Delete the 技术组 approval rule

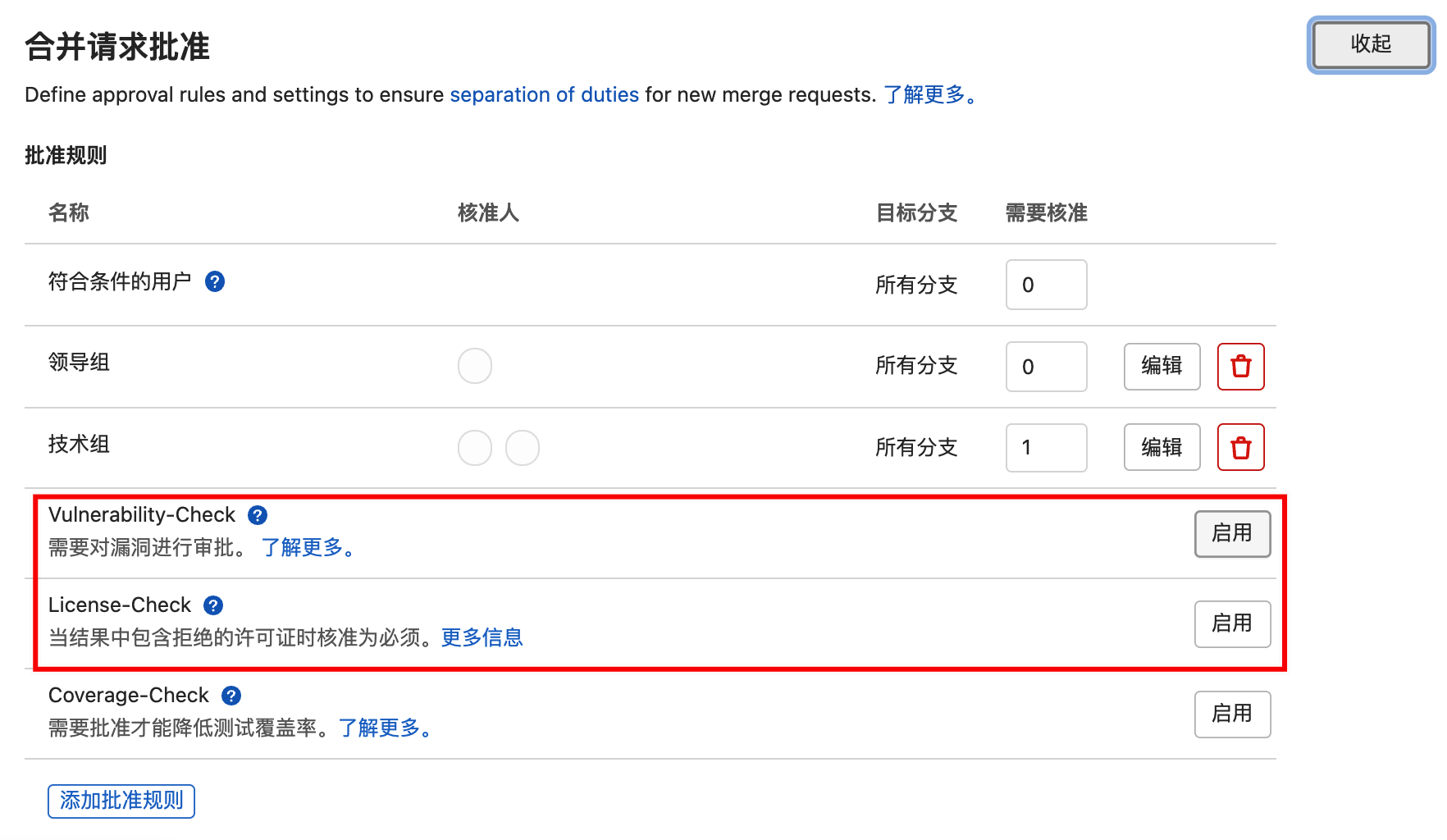1240,448
